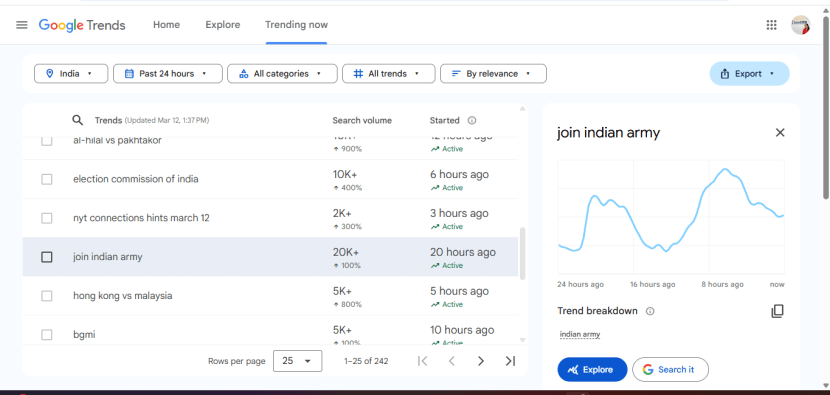Image resolution: width=830 pixels, height=395 pixels.
Task: Switch to the Explore tab
Action: click(x=223, y=25)
